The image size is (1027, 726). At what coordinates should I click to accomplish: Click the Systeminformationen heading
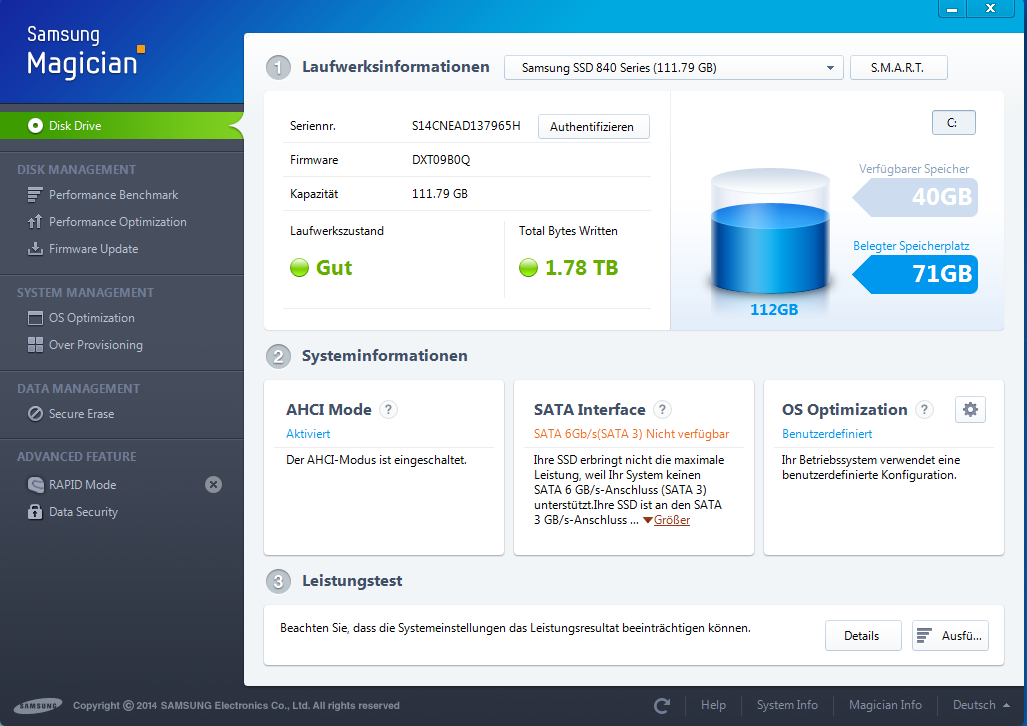tap(384, 356)
